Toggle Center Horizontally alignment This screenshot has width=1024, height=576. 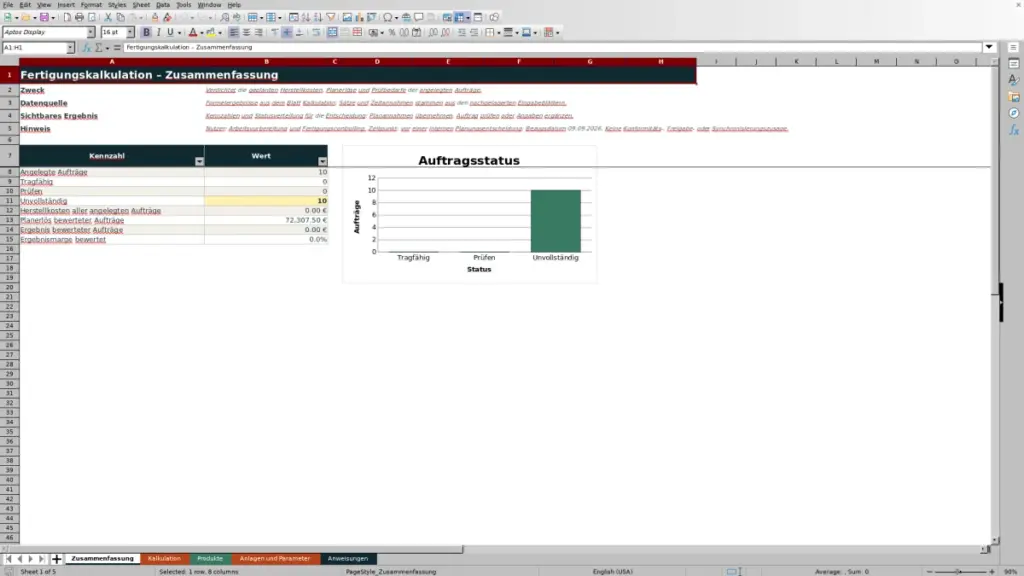(246, 33)
